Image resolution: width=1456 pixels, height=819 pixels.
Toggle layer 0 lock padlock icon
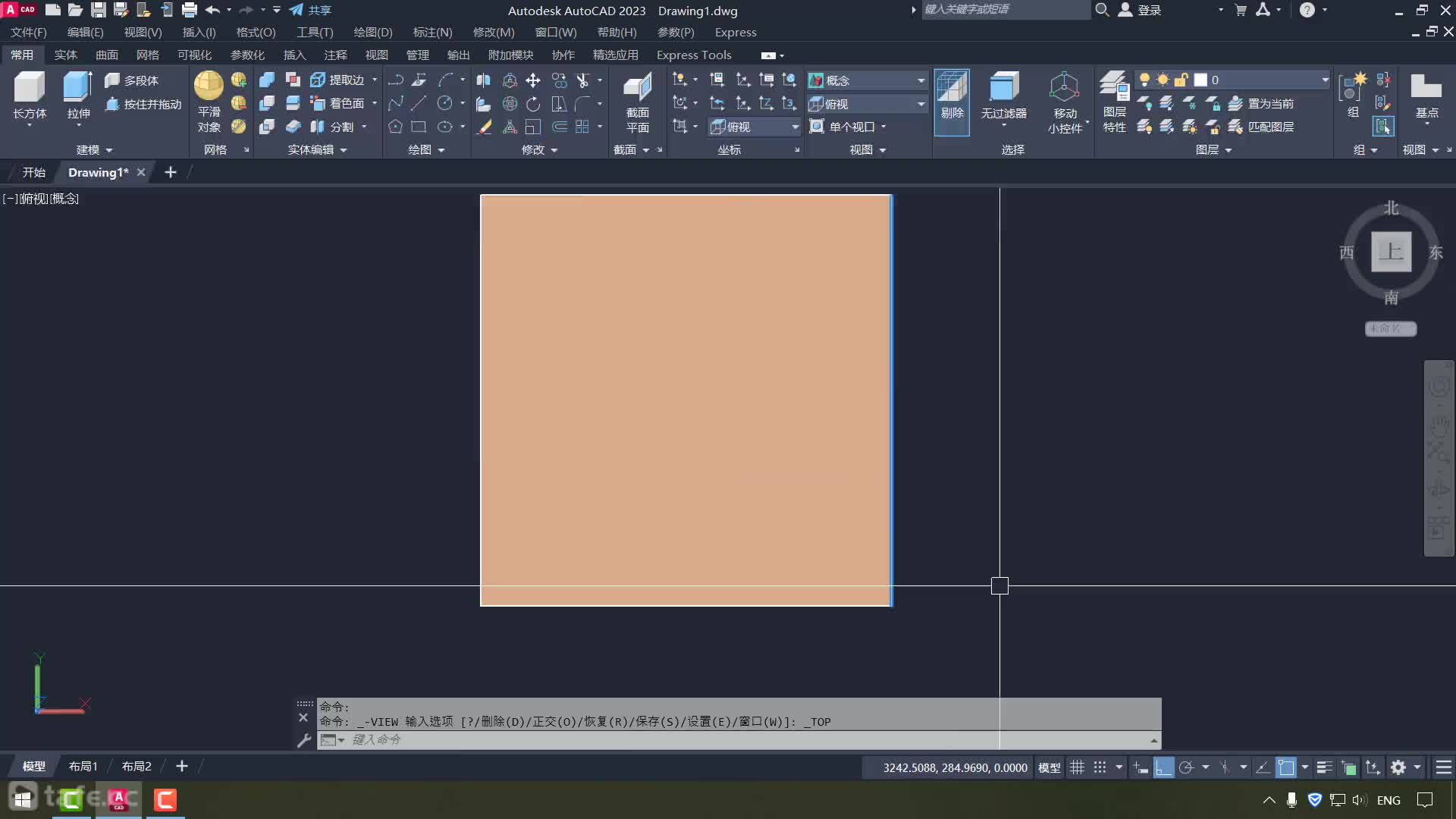click(x=1181, y=80)
